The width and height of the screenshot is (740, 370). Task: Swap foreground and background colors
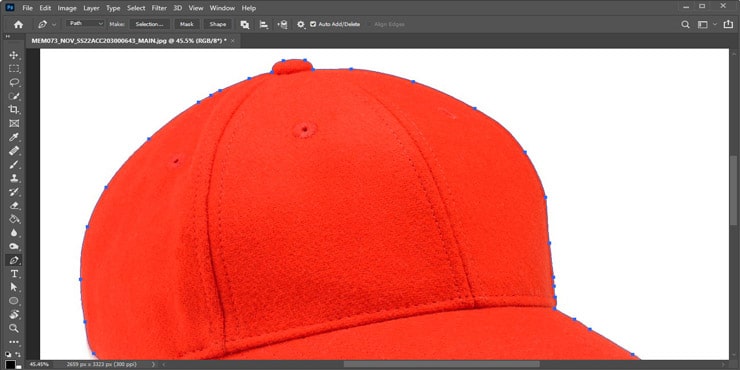[18, 354]
